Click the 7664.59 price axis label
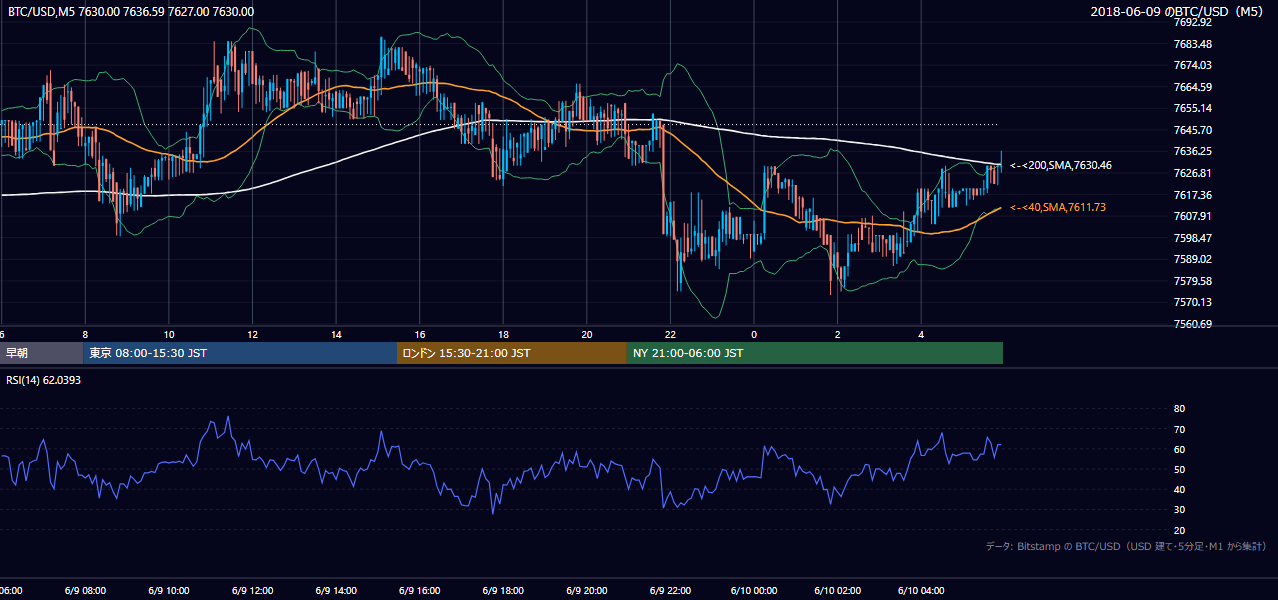Viewport: 1278px width, 600px height. (1193, 87)
